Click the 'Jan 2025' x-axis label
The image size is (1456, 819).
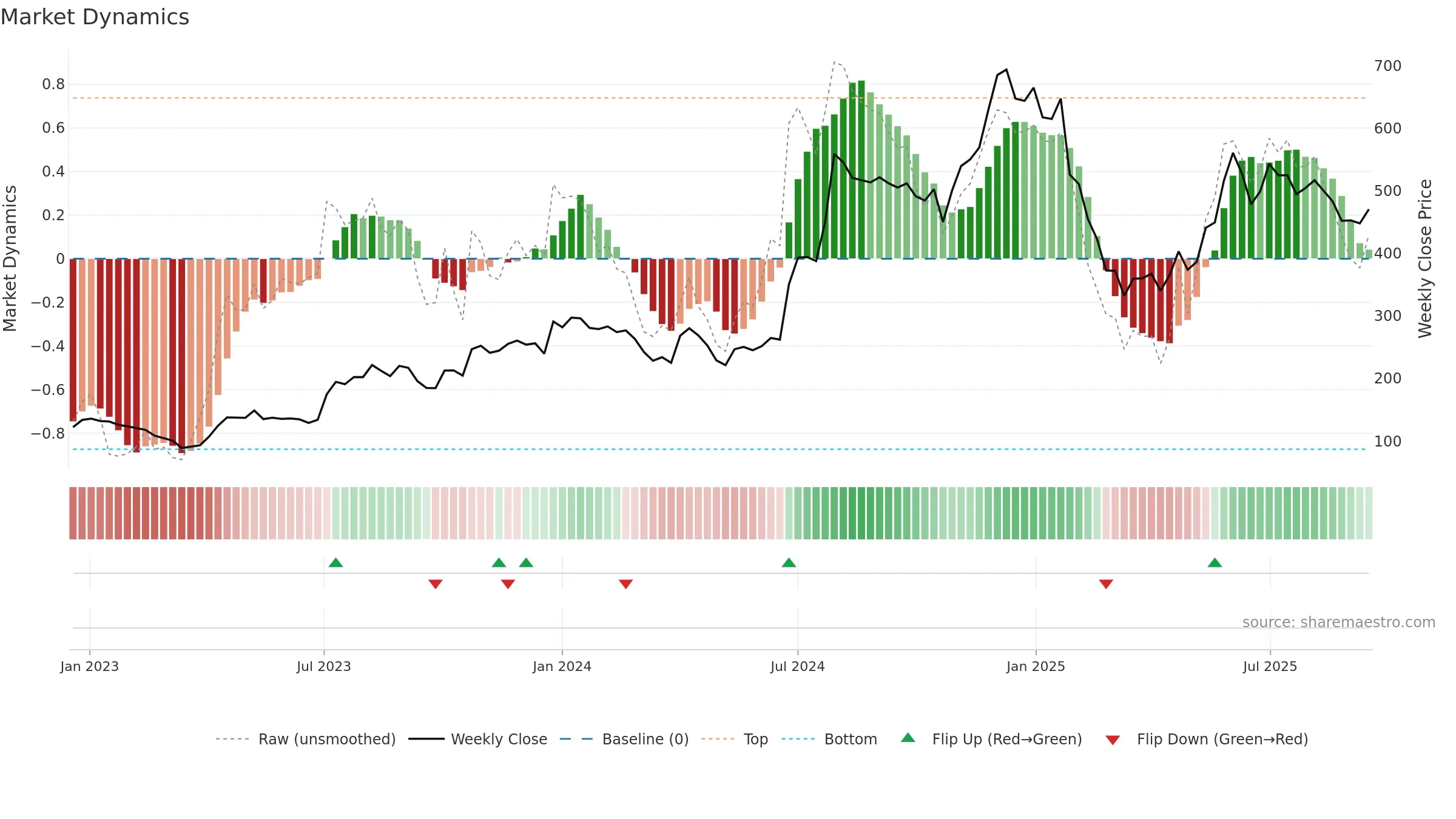point(1036,666)
